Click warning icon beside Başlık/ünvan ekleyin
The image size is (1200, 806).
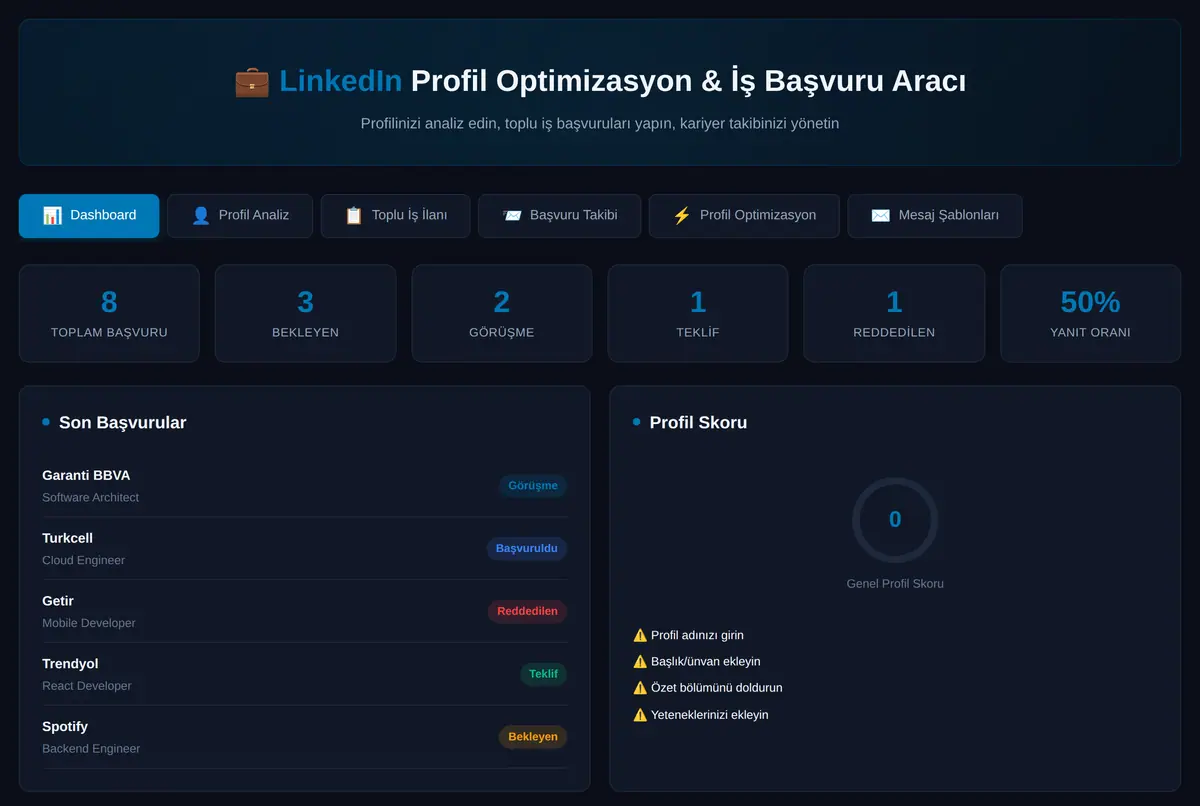point(640,661)
